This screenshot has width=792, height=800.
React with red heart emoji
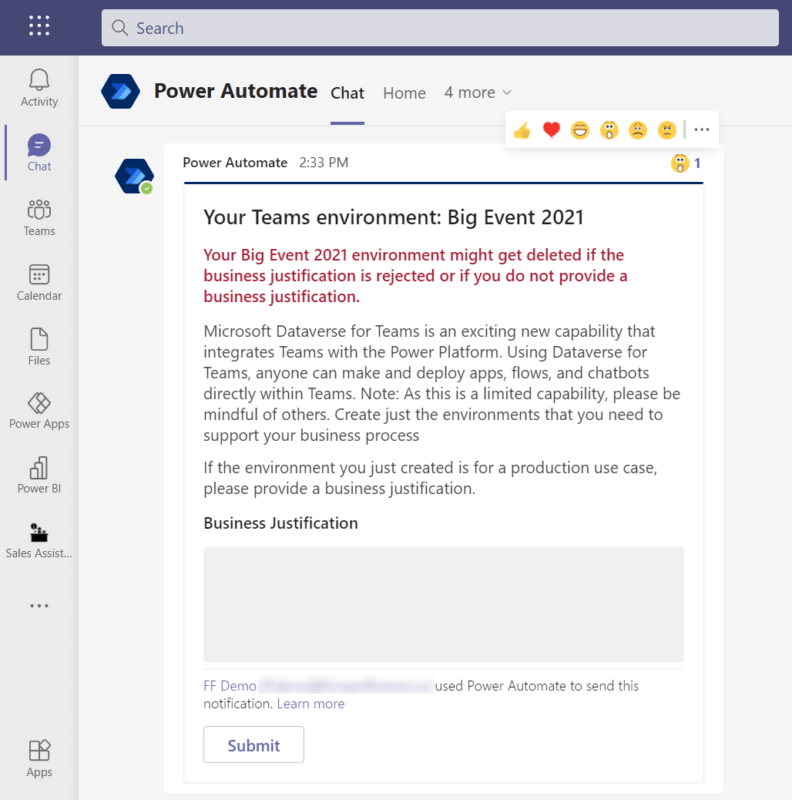551,130
